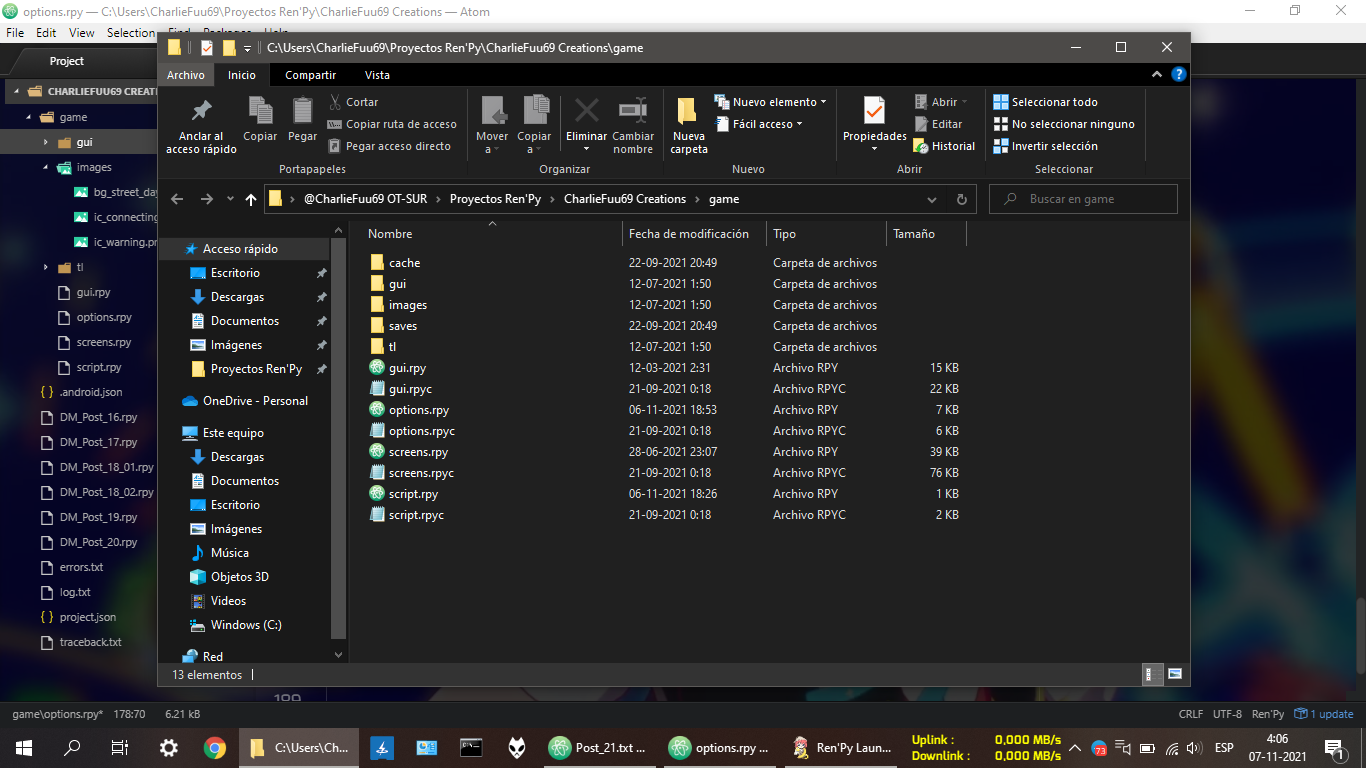Screen dimensions: 1366x768
Task: Switch to large icons view at bottom-right
Action: (x=1175, y=674)
